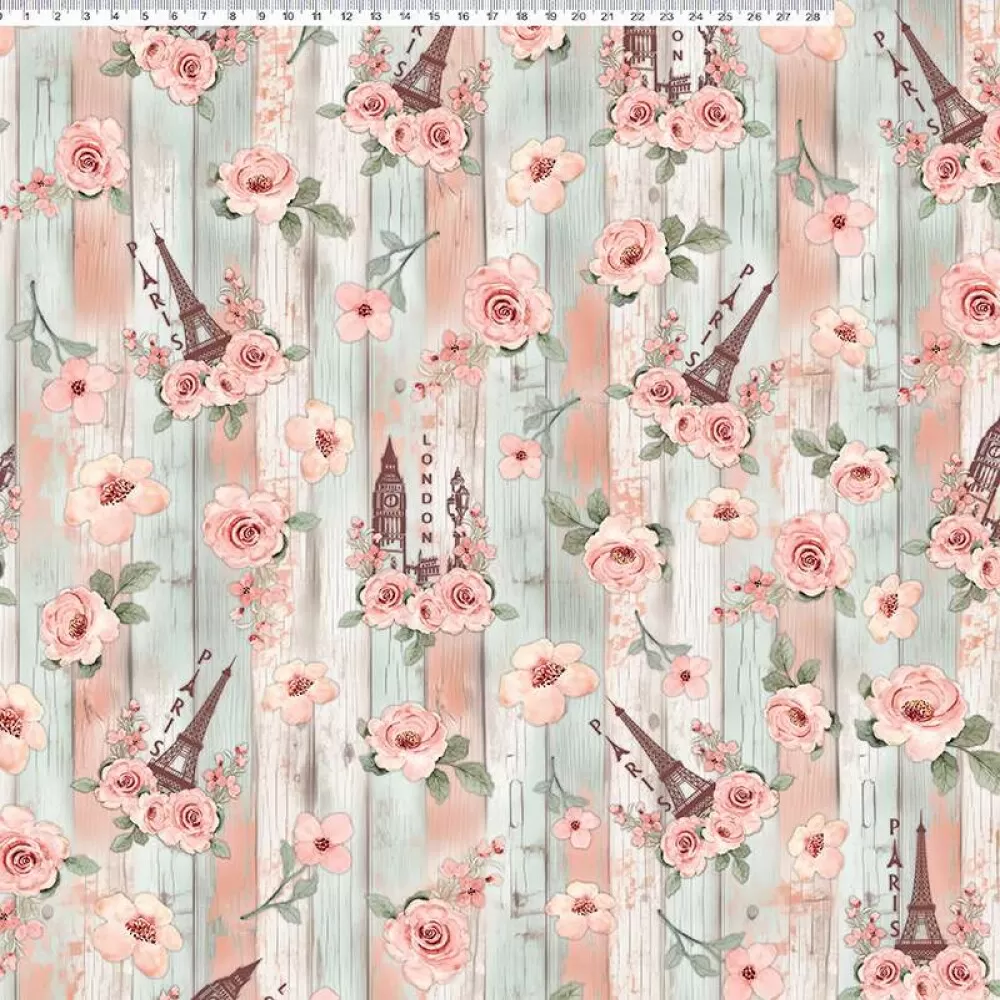Click the ruler mark labeled 18

click(521, 17)
